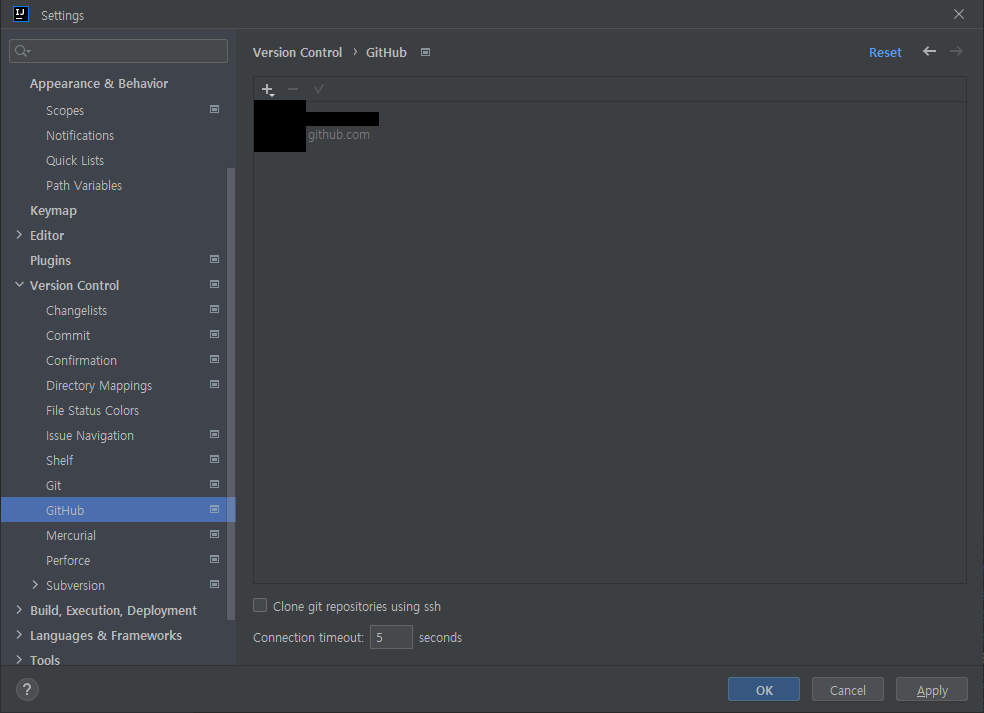The image size is (984, 713).
Task: Open Directory Mappings page
Action: pos(99,385)
